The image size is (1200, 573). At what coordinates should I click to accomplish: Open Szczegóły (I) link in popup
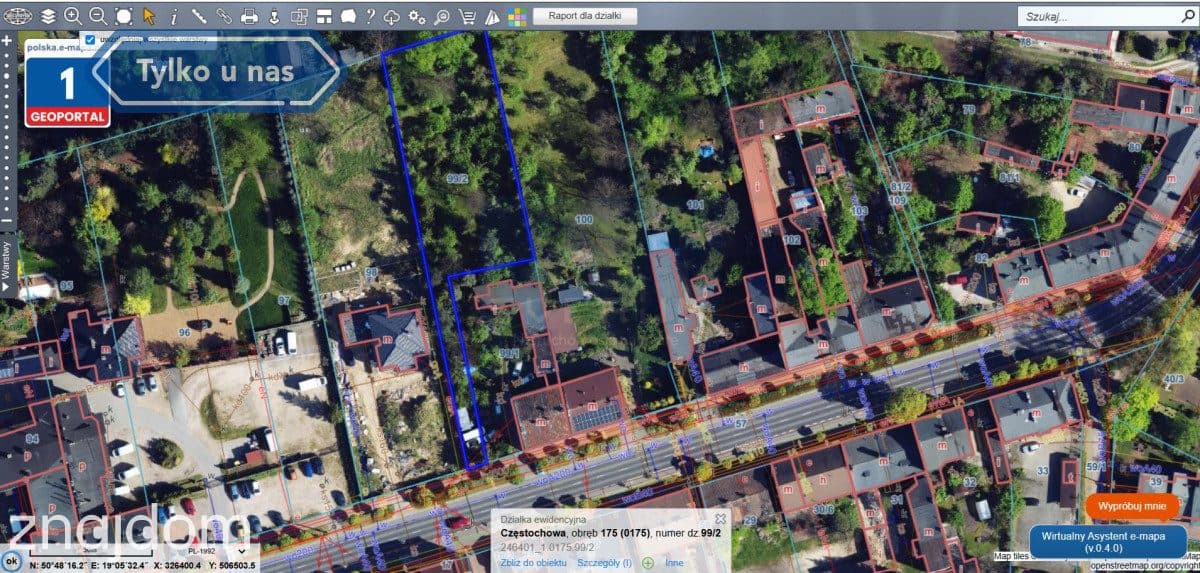(x=604, y=563)
